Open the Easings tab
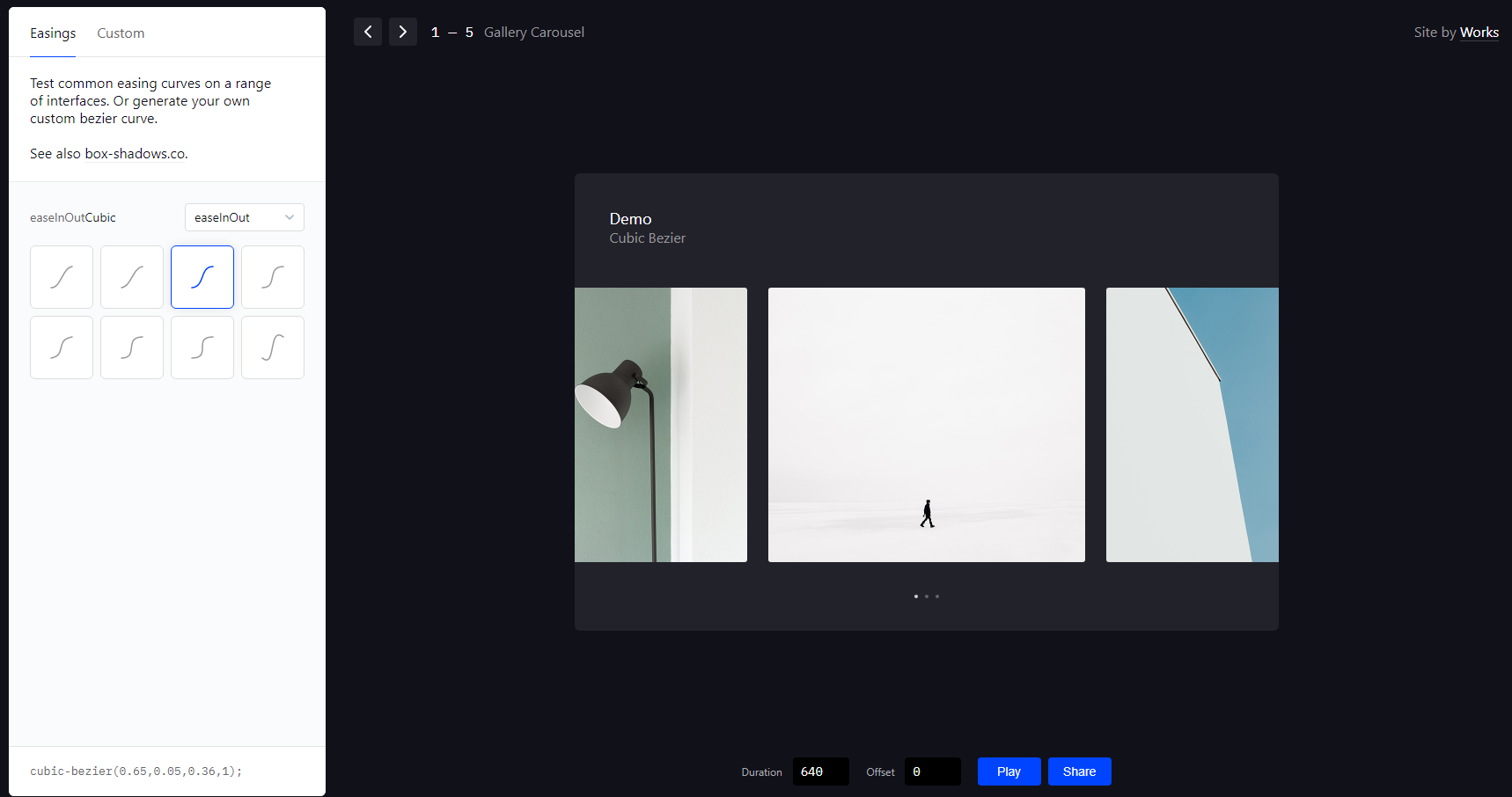The height and width of the screenshot is (797, 1512). pos(53,33)
